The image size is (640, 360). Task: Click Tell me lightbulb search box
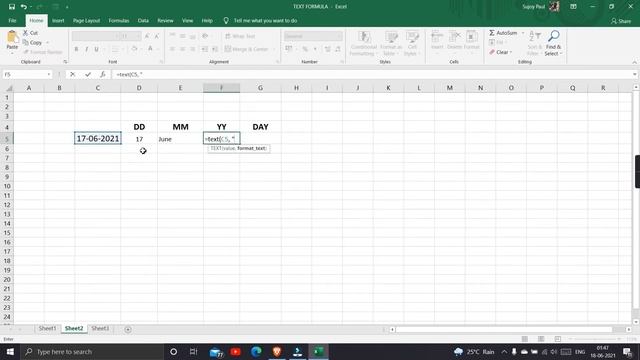260,20
